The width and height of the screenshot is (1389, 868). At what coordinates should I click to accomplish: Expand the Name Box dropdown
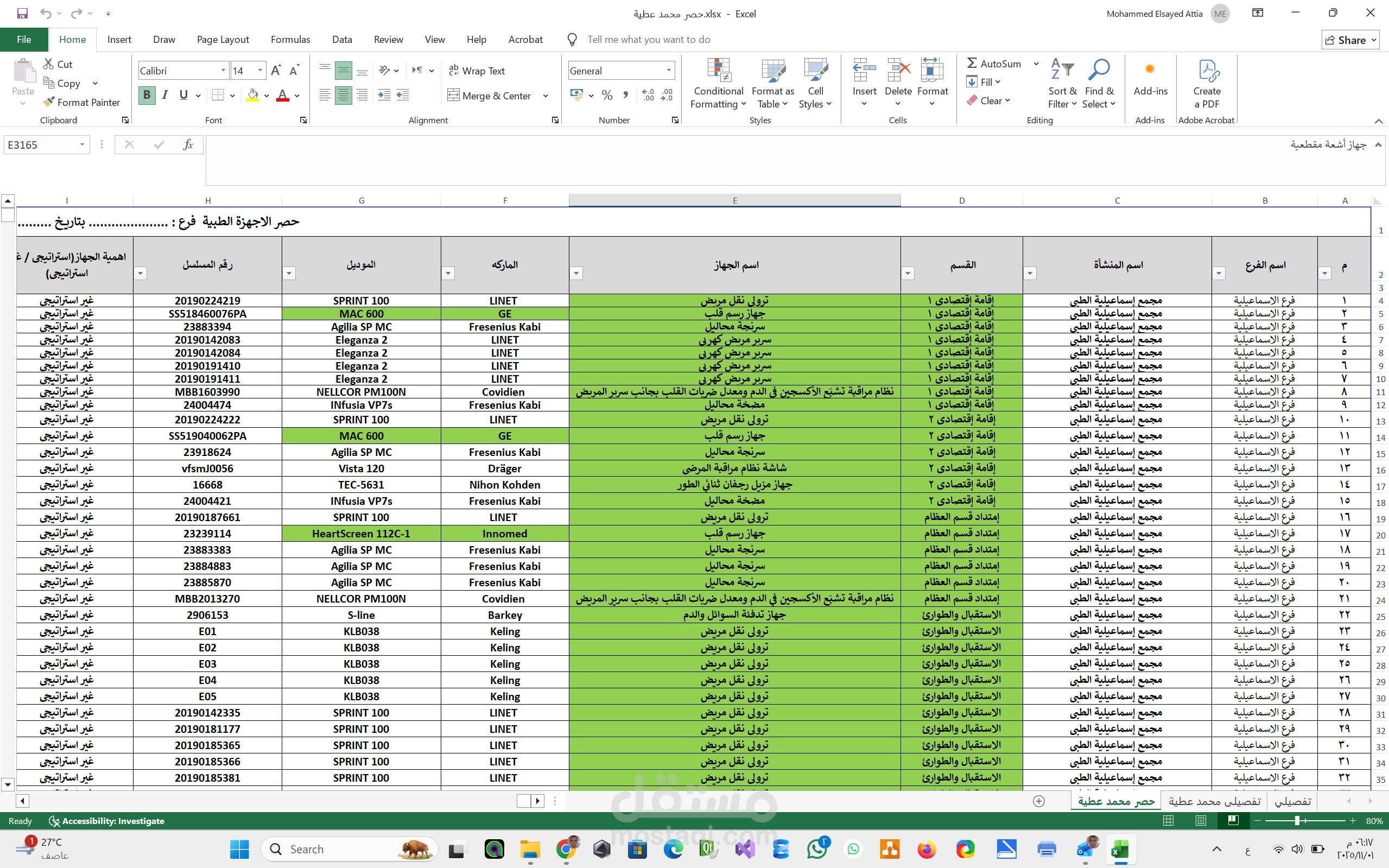pyautogui.click(x=82, y=144)
